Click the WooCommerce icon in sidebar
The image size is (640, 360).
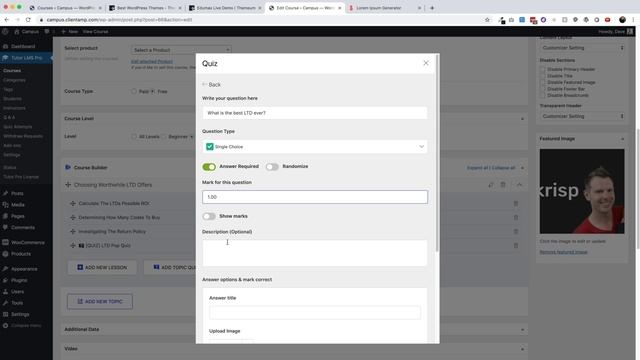[x=5, y=242]
